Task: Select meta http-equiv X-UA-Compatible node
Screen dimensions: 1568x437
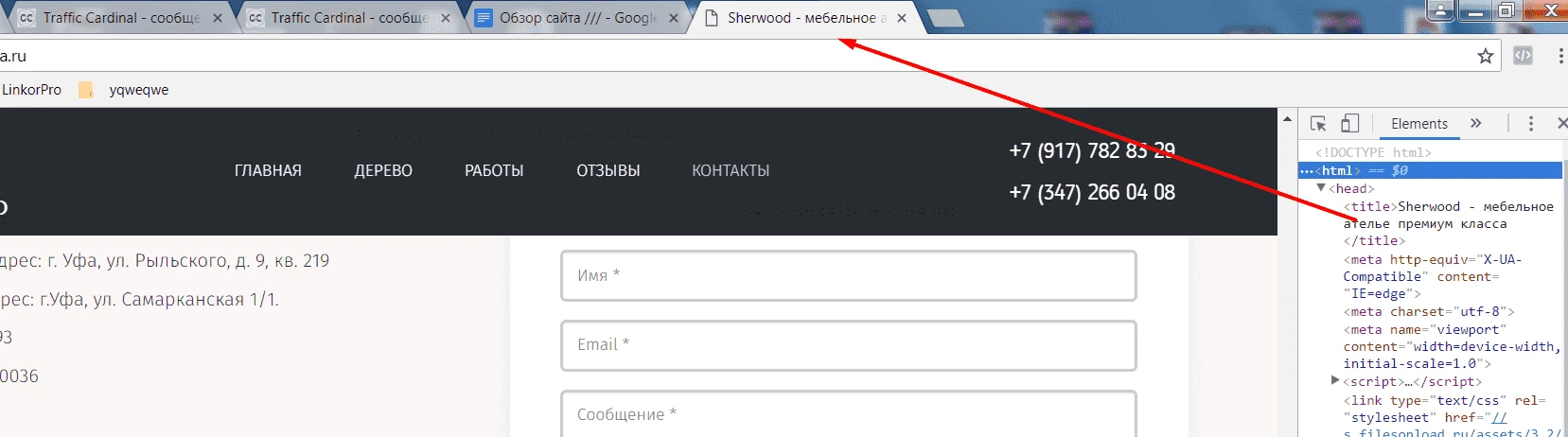Action: [1433, 276]
